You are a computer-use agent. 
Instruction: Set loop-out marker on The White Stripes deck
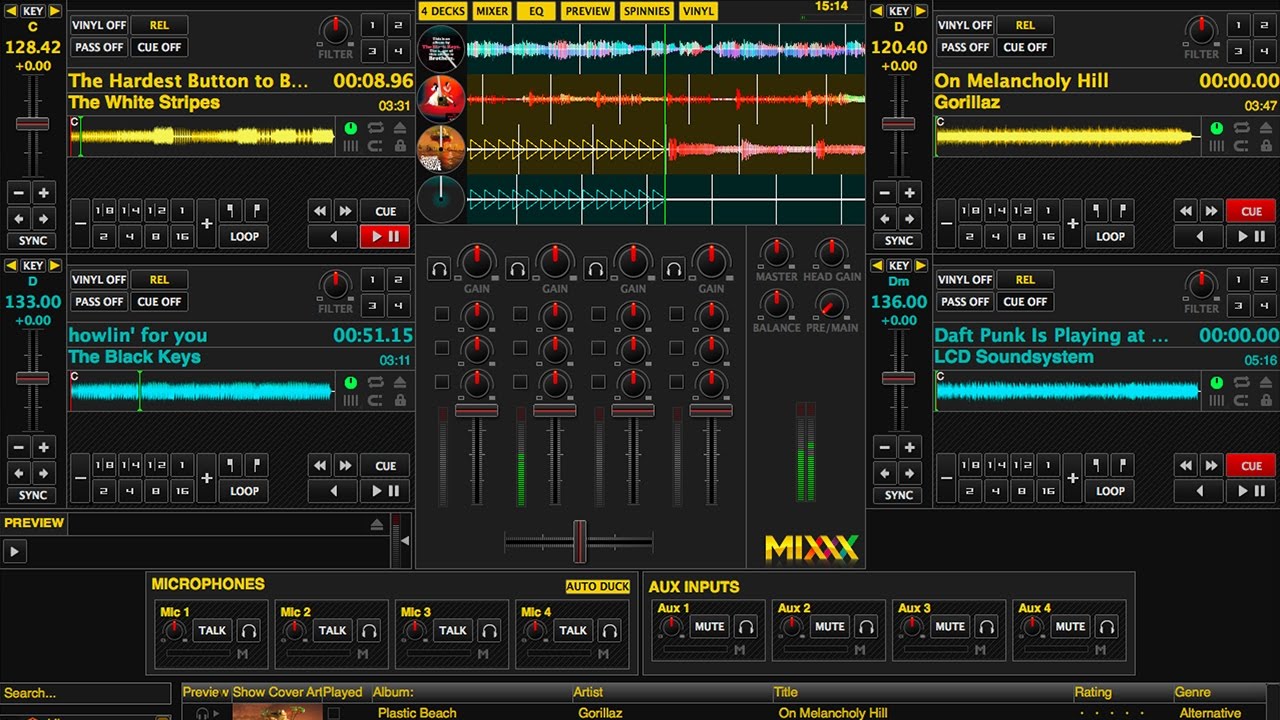[256, 211]
